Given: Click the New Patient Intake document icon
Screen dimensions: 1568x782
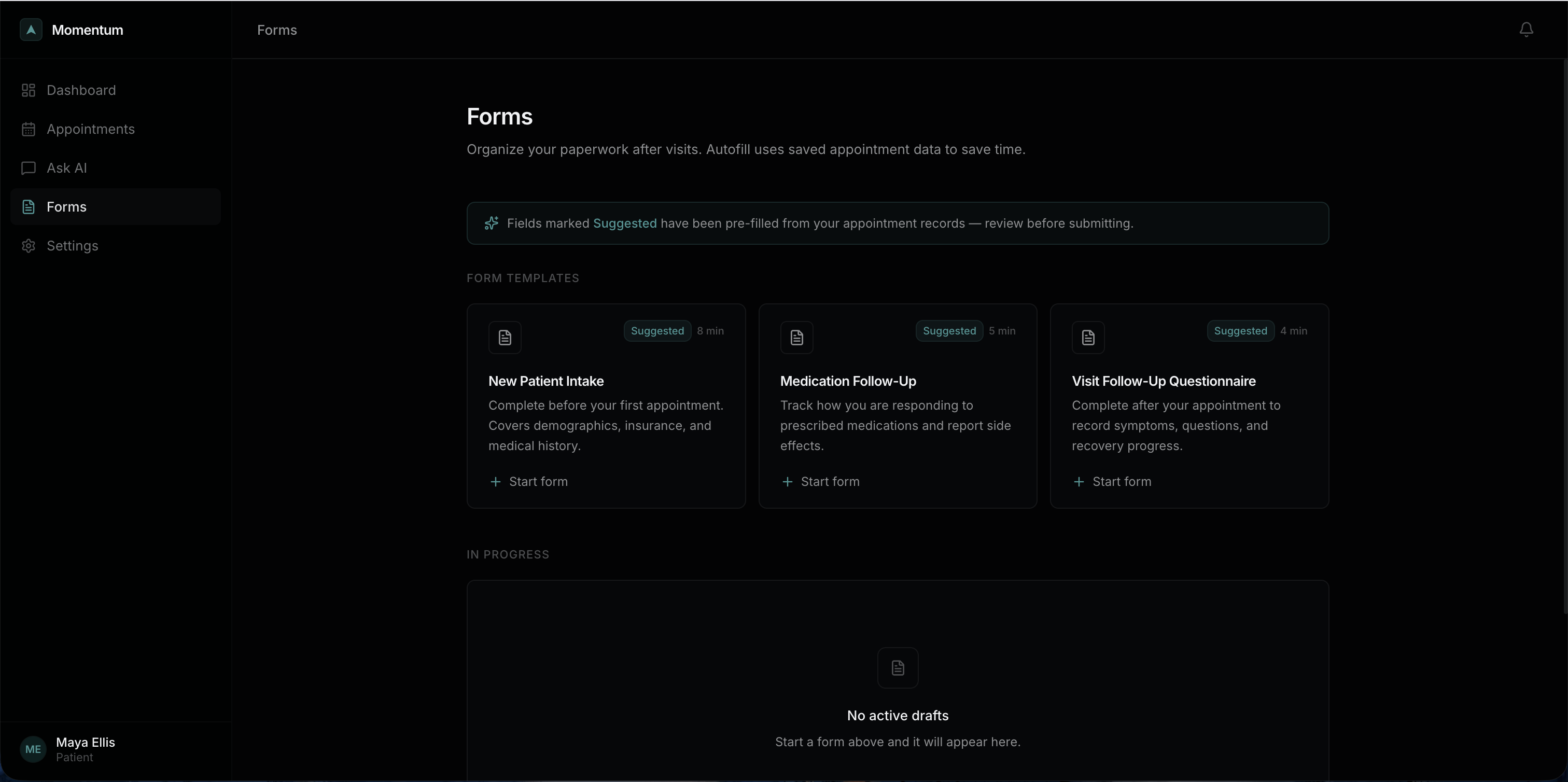Looking at the screenshot, I should tap(505, 337).
